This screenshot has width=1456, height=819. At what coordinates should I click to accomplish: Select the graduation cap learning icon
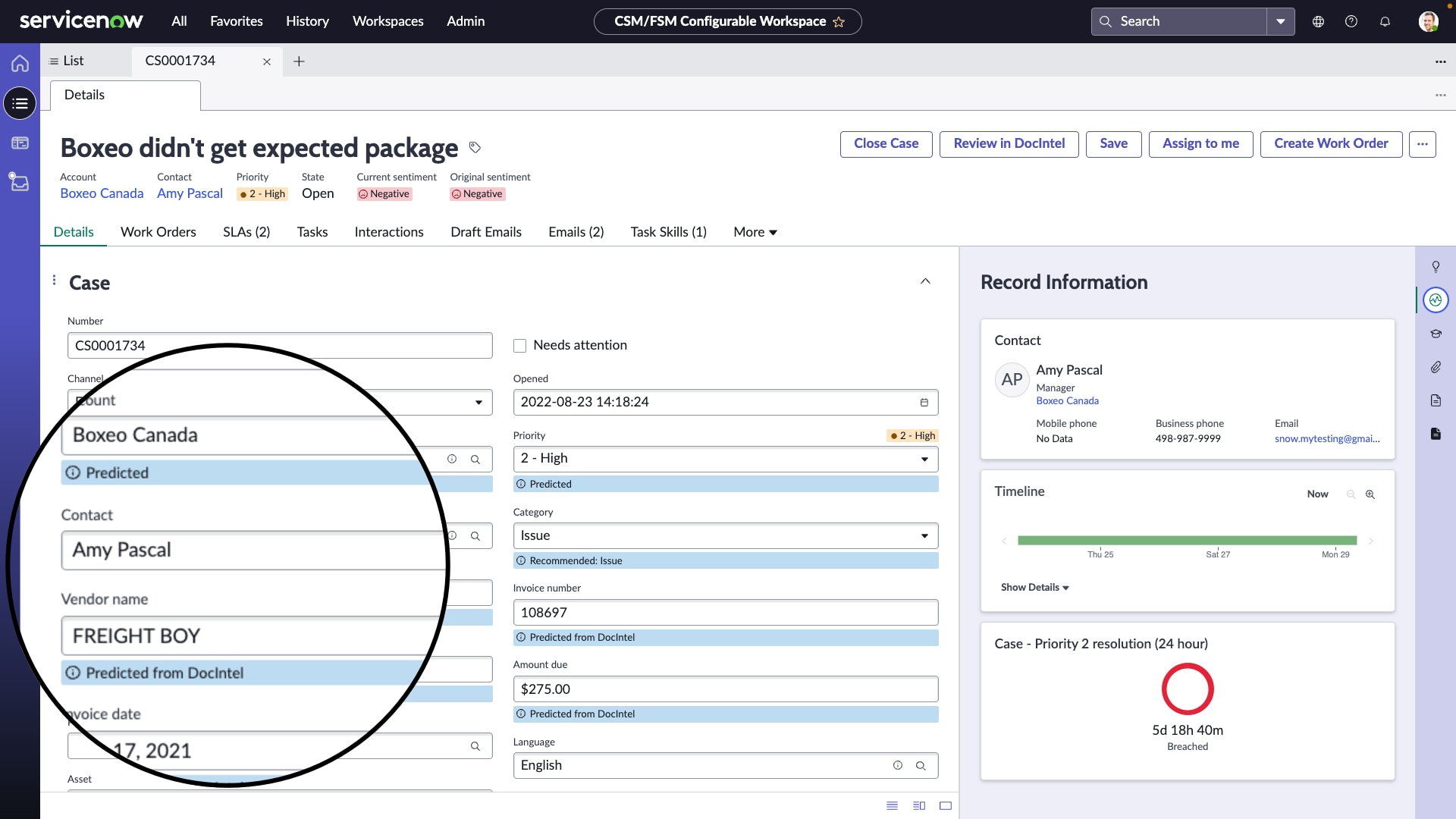point(1436,334)
